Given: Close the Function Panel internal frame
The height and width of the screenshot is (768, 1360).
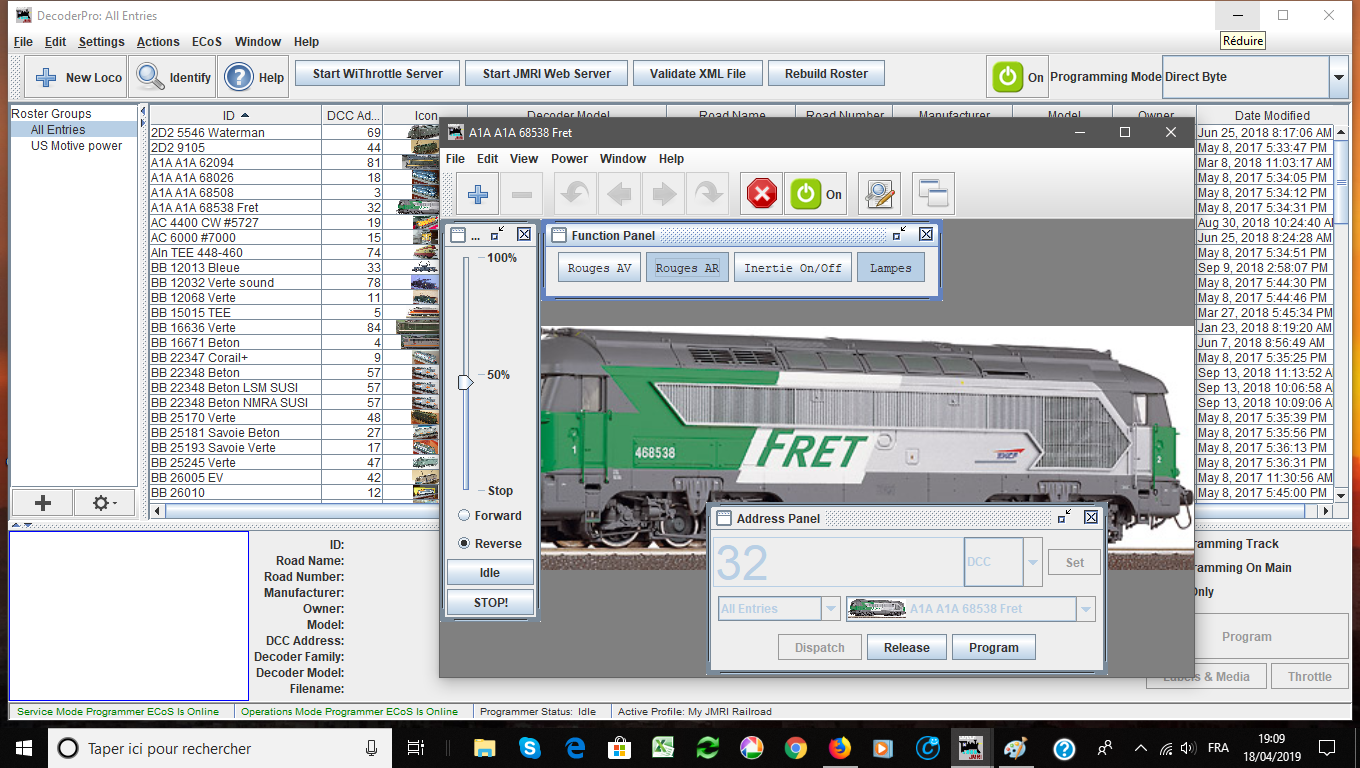Looking at the screenshot, I should (x=926, y=234).
